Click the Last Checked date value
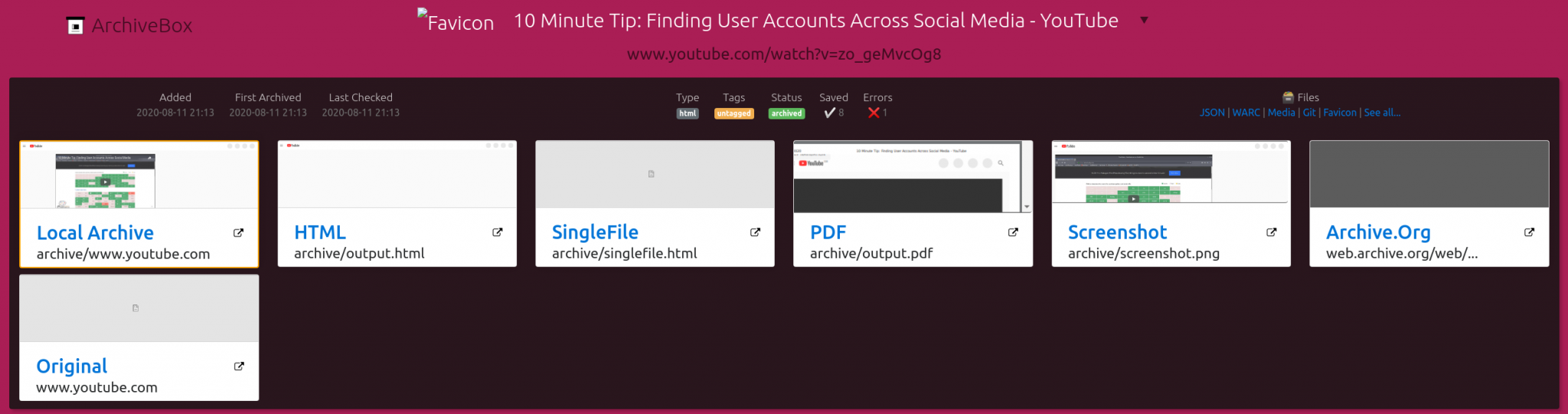 361,112
